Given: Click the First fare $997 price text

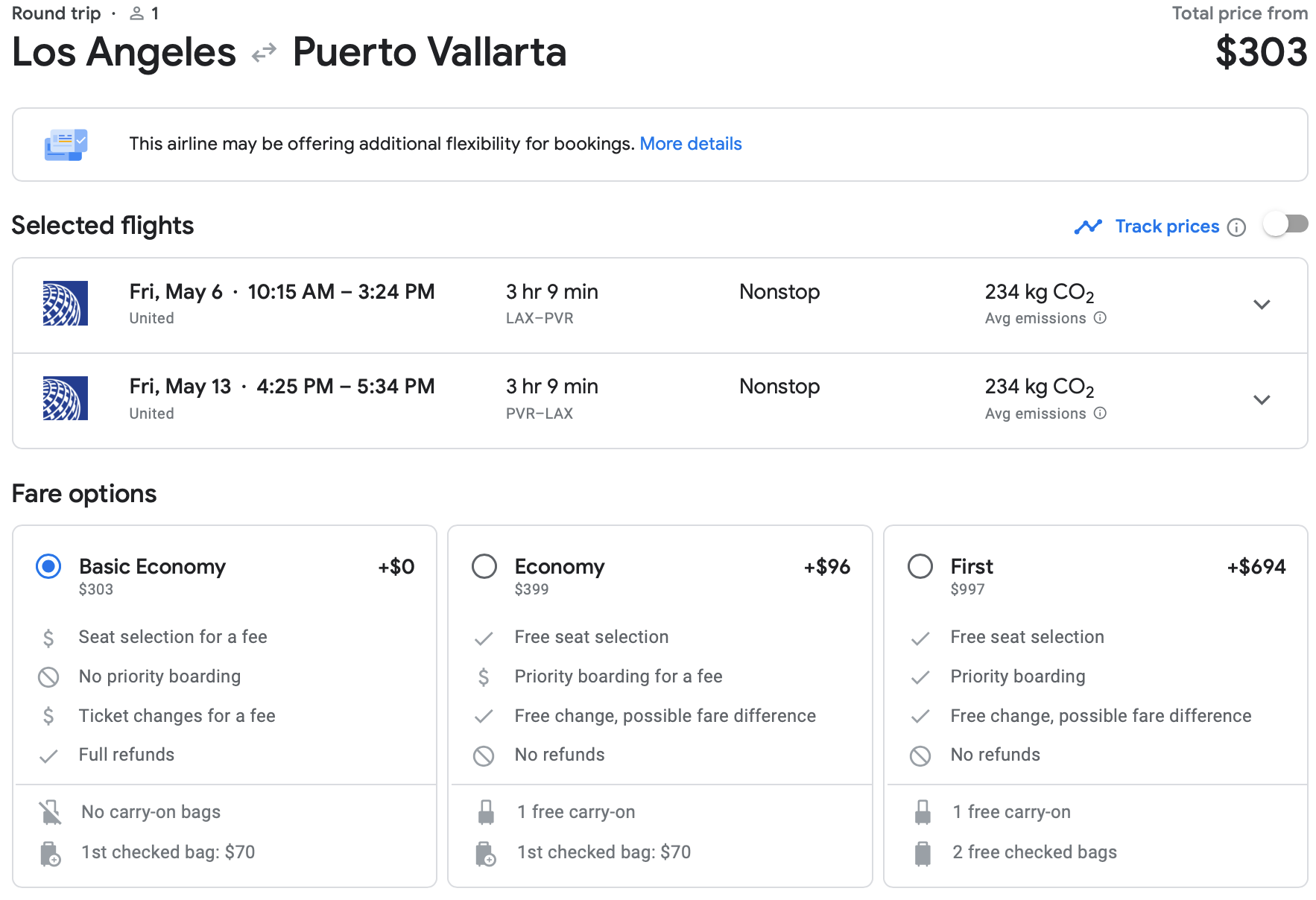Looking at the screenshot, I should [x=967, y=589].
